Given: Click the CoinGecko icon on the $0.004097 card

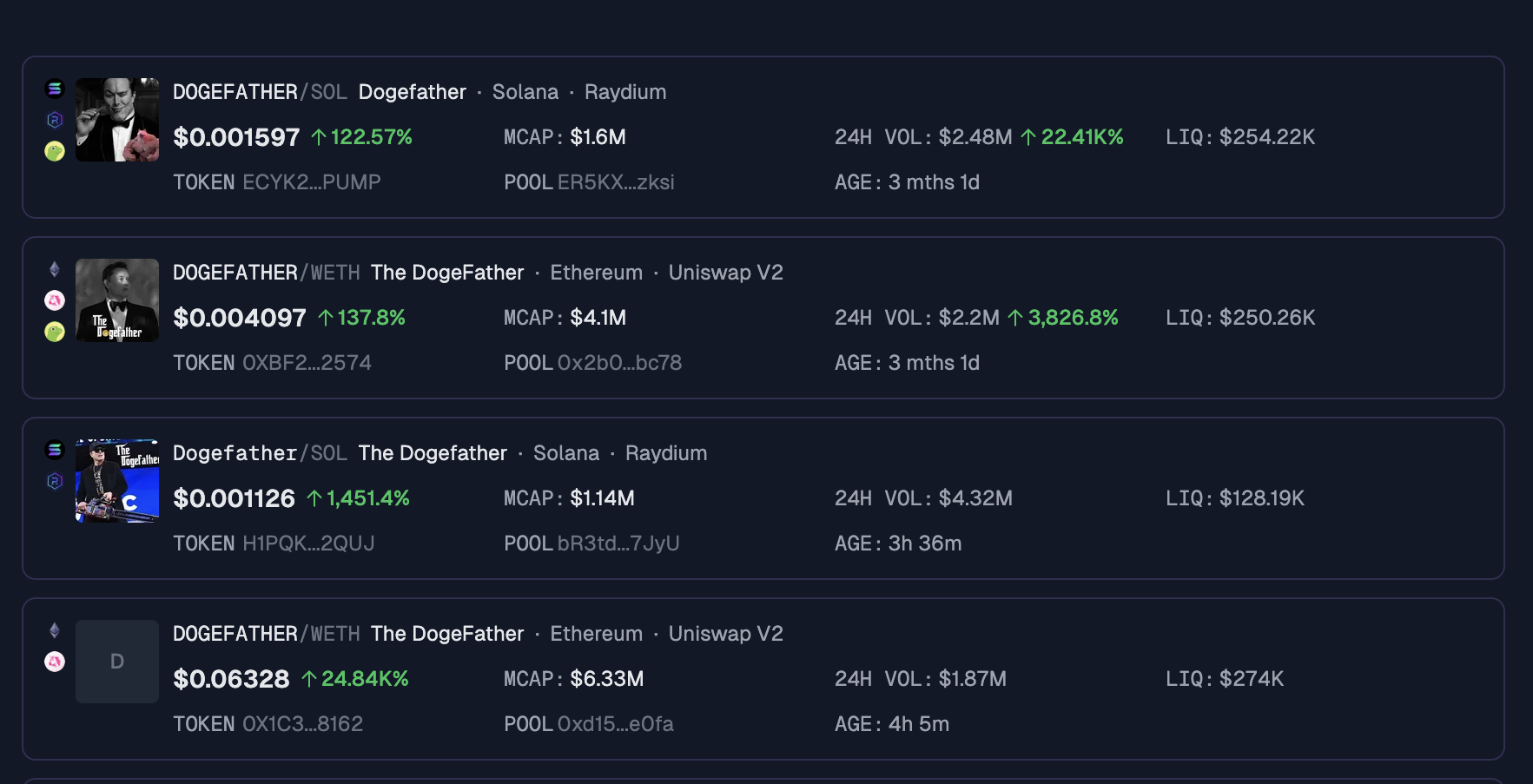Looking at the screenshot, I should 55,332.
